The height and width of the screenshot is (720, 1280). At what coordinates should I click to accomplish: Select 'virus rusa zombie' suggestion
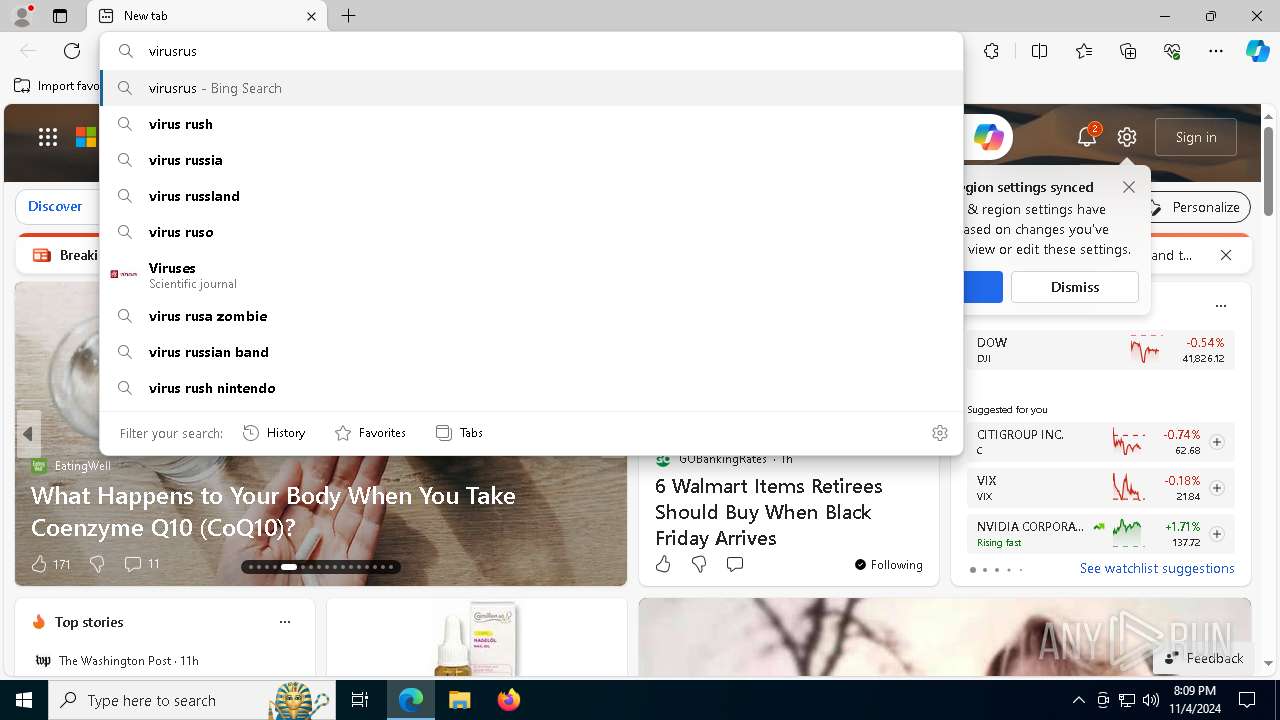pos(531,316)
